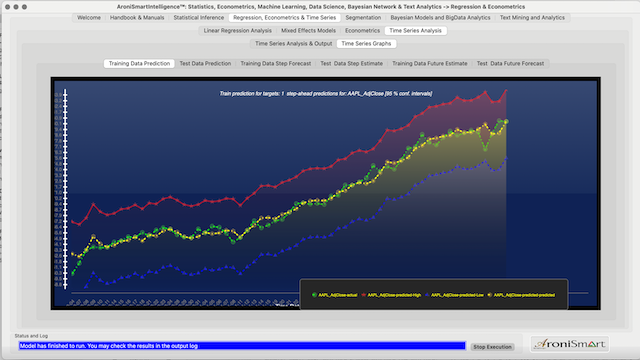Select the Time Series Graphs tab
The image size is (640, 360).
366,44
